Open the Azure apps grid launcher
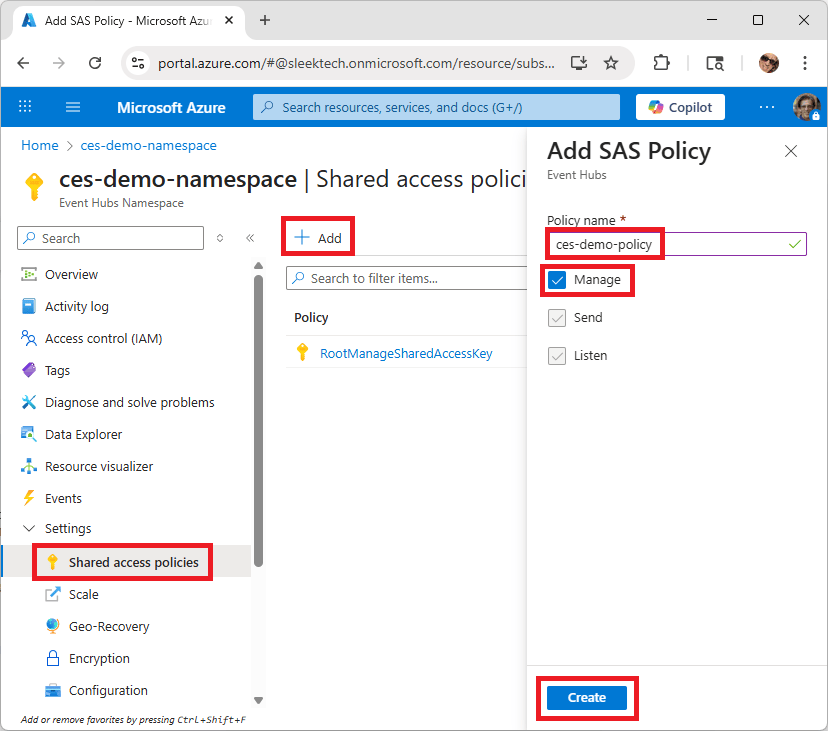Viewport: 828px width, 731px height. 25,107
